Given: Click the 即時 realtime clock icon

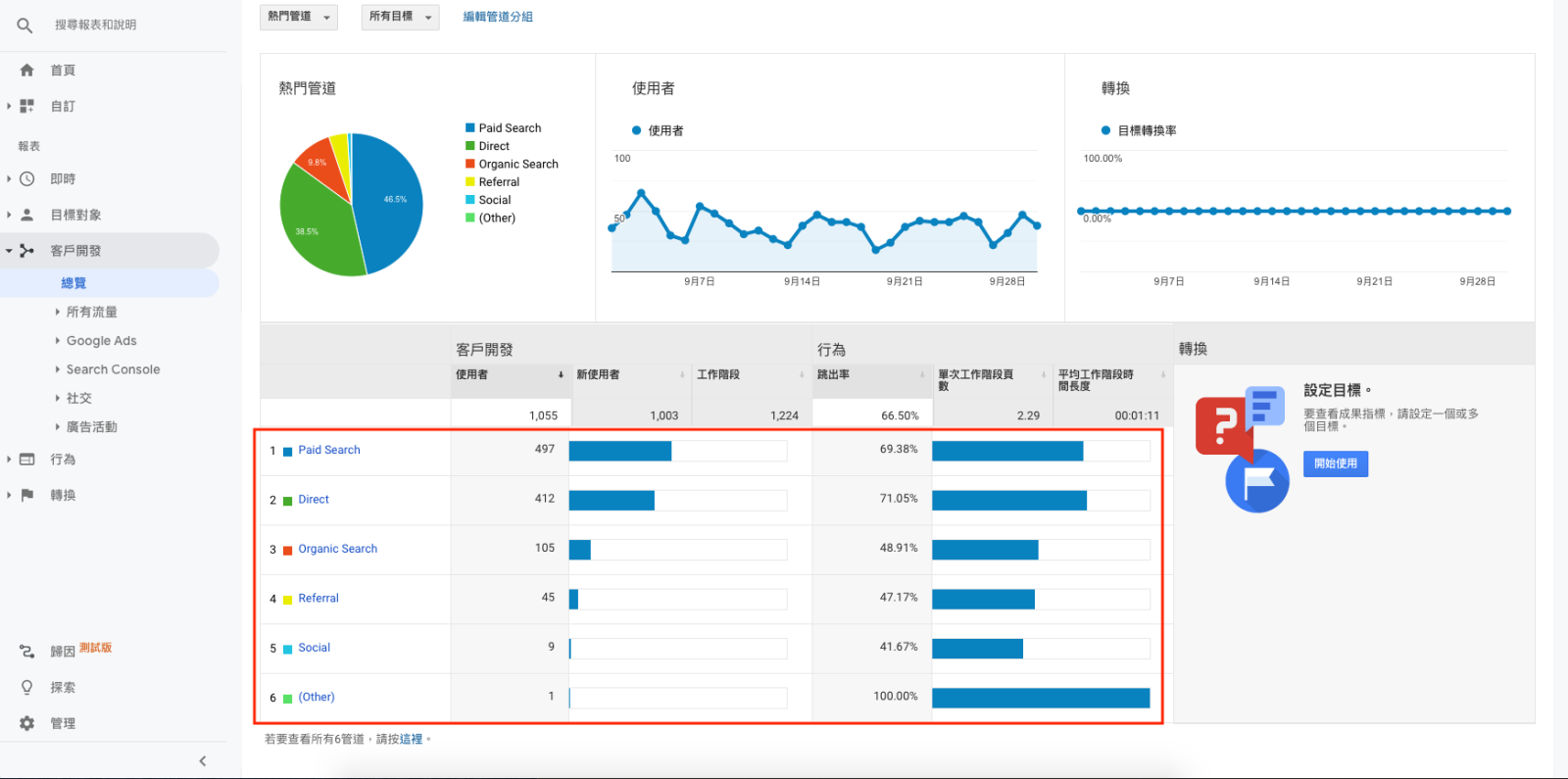Looking at the screenshot, I should [x=27, y=179].
